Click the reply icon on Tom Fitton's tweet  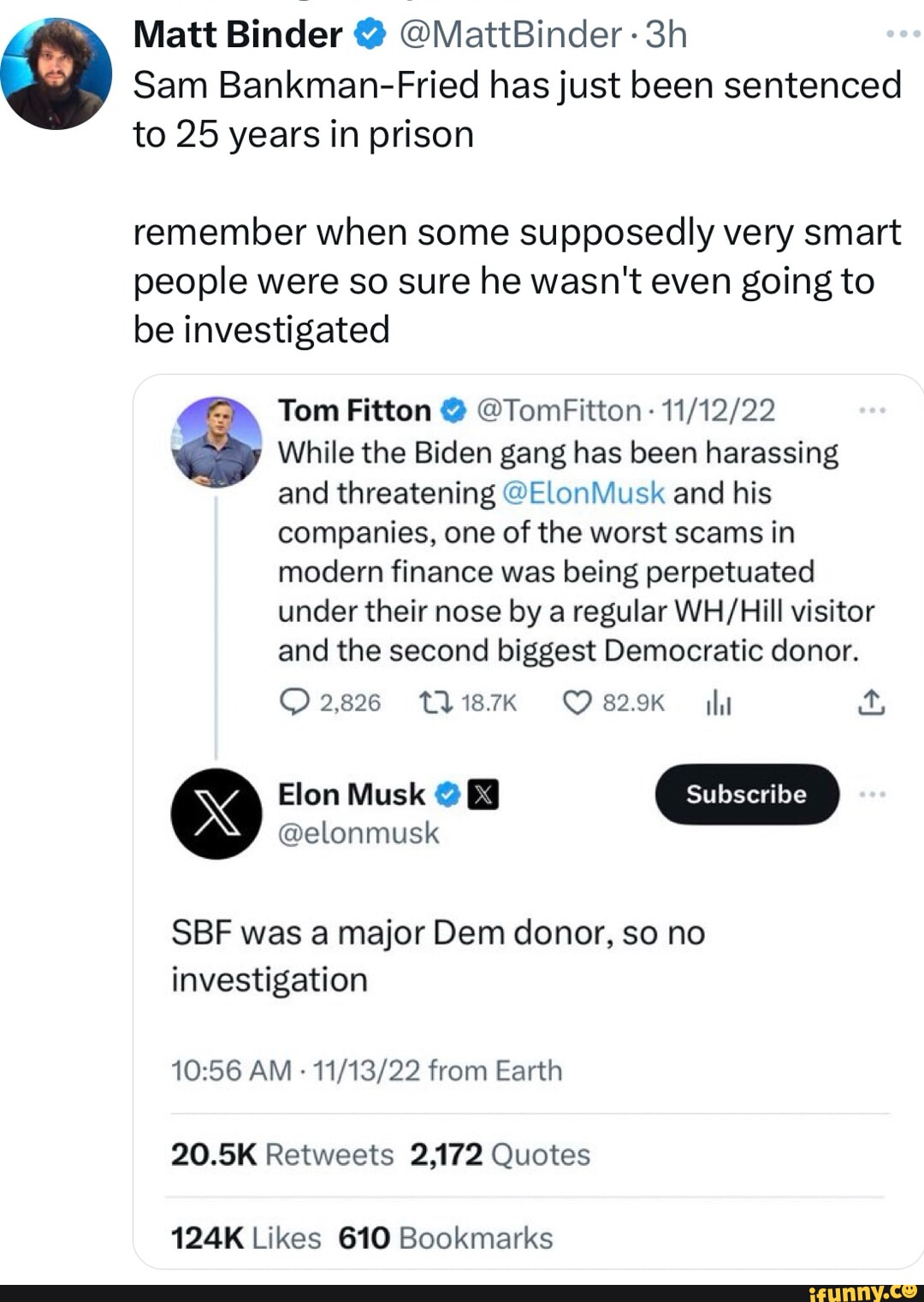293,702
